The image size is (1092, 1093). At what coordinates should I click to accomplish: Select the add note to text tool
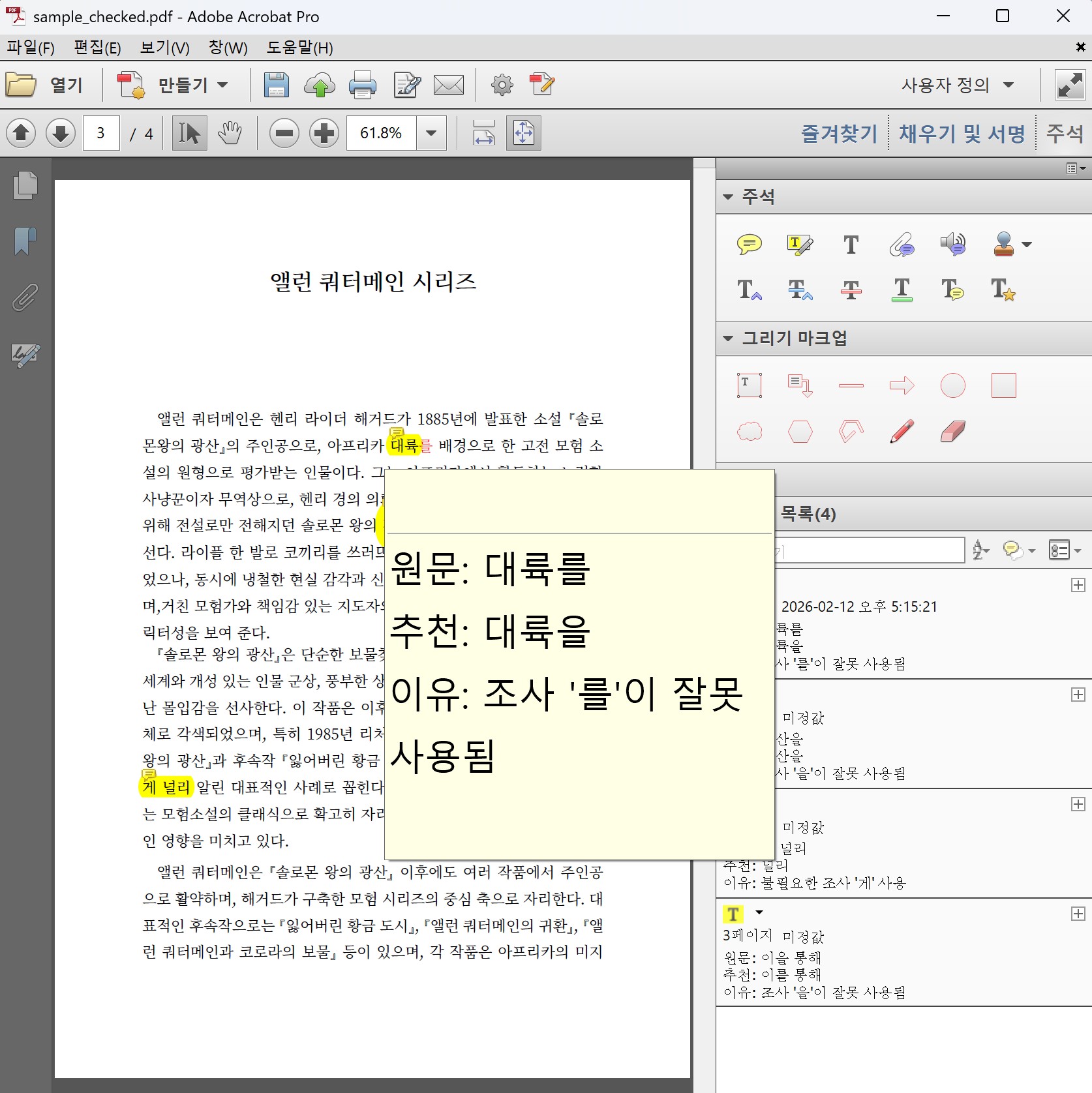pyautogui.click(x=953, y=289)
